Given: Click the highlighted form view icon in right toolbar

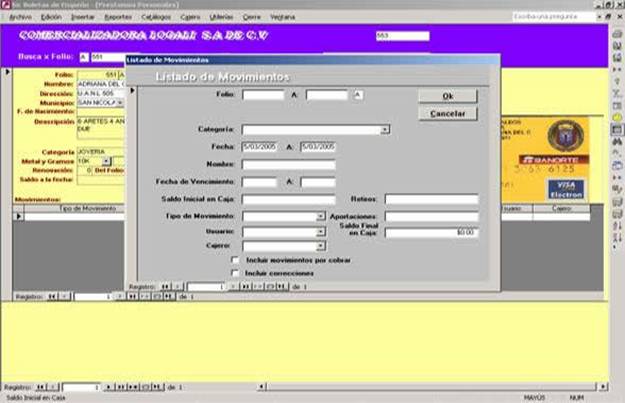Looking at the screenshot, I should [617, 130].
